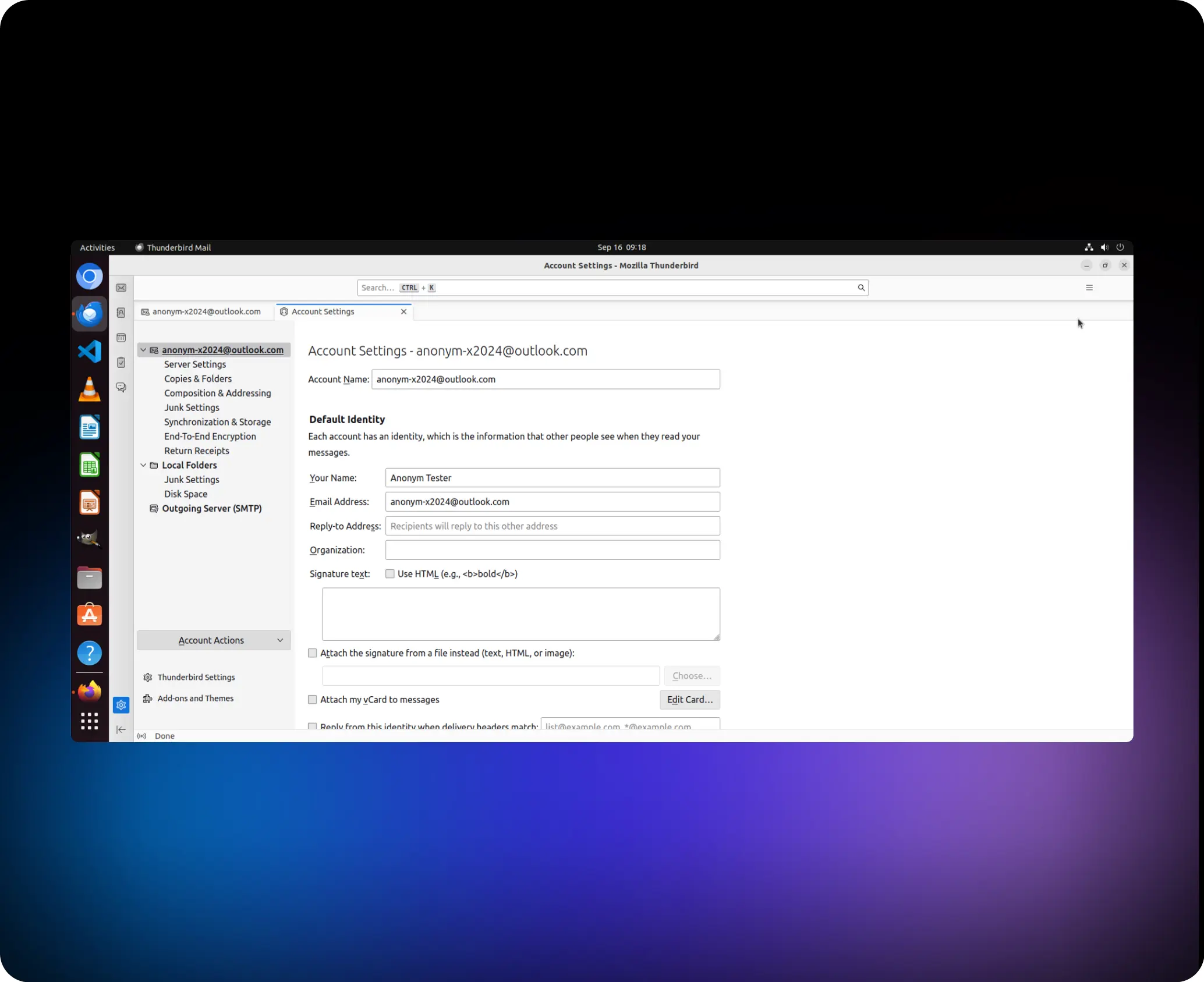The image size is (1204, 982).
Task: Open the Account Actions dropdown
Action: point(214,640)
